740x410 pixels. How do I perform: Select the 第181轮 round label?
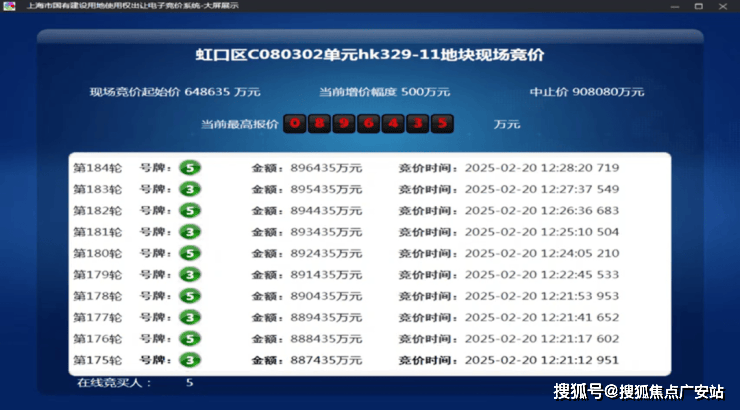pos(98,232)
